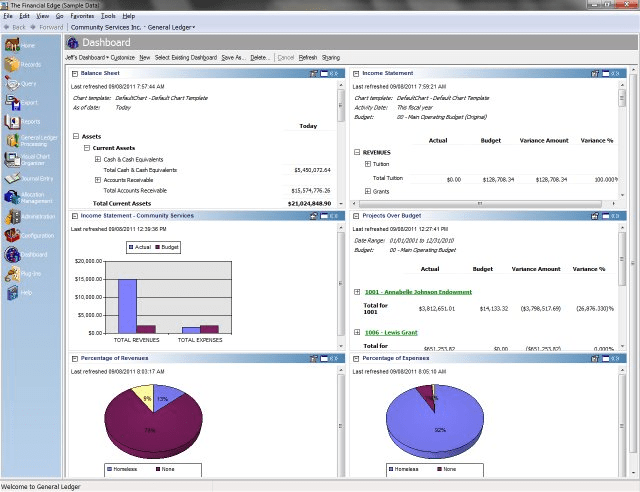The width and height of the screenshot is (640, 492).
Task: Expand the Cash & Cash Equivalents row
Action: click(98, 159)
